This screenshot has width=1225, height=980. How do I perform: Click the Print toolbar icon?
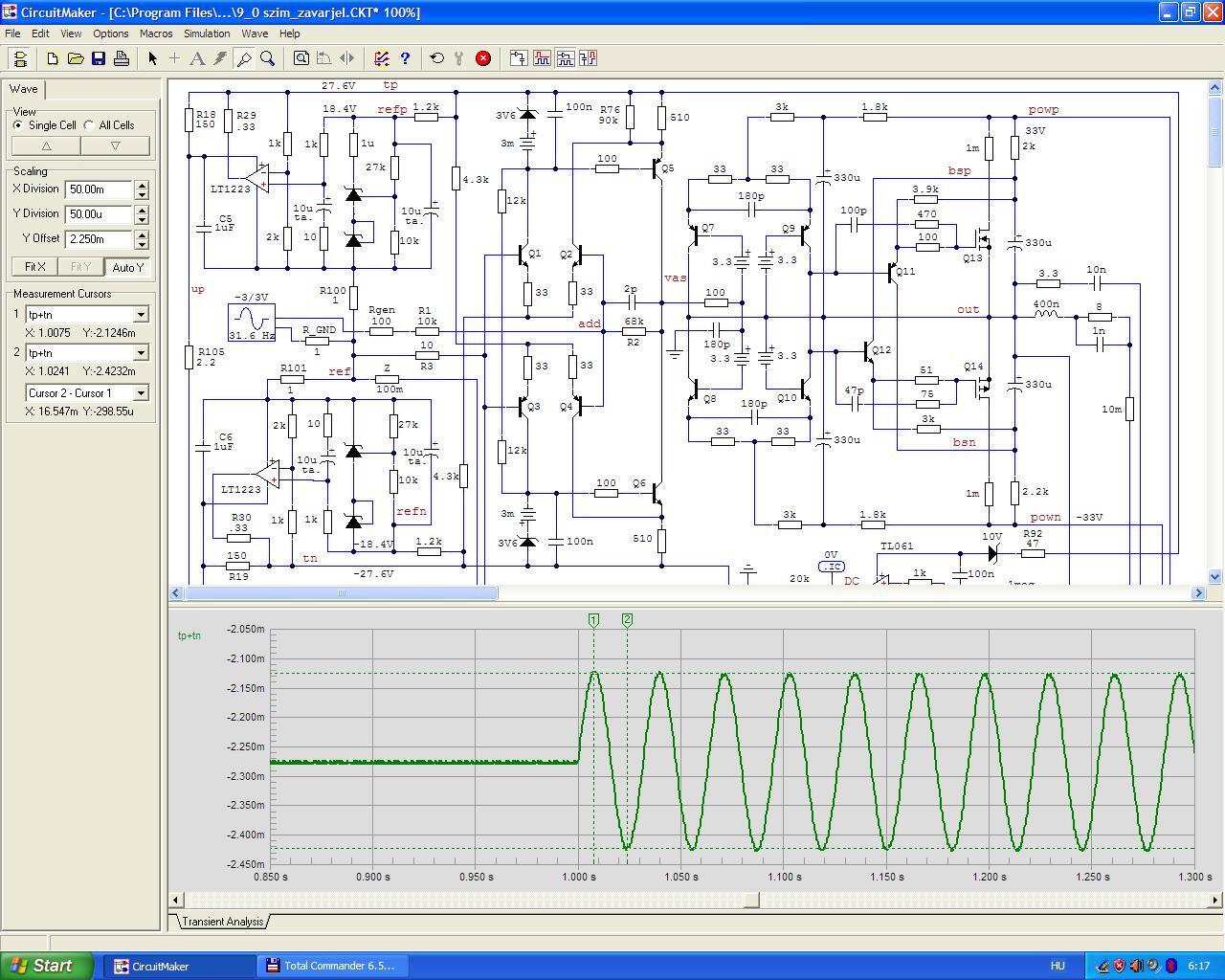[122, 58]
